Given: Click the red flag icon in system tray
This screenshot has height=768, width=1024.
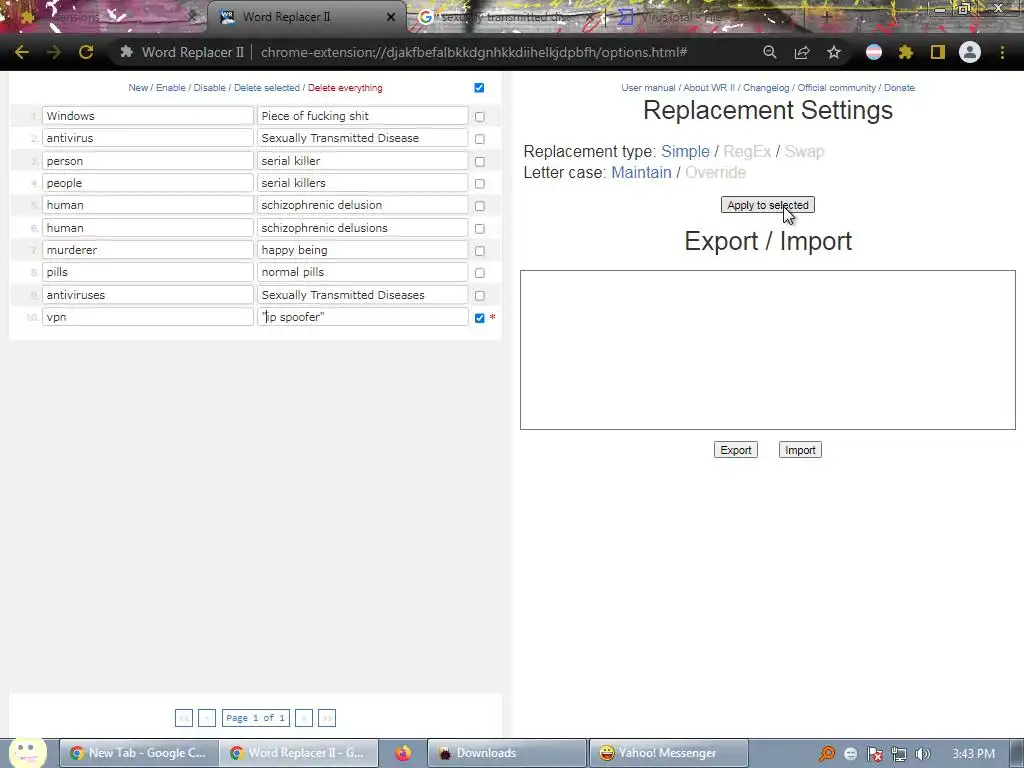Looking at the screenshot, I should pos(874,754).
